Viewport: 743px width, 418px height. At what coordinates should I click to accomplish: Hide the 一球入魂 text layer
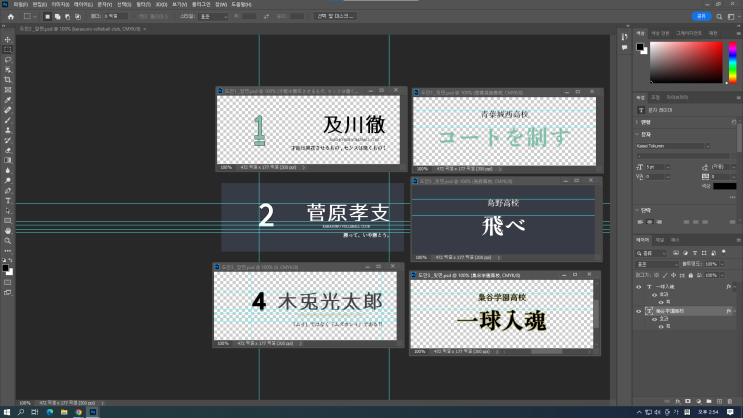[639, 287]
